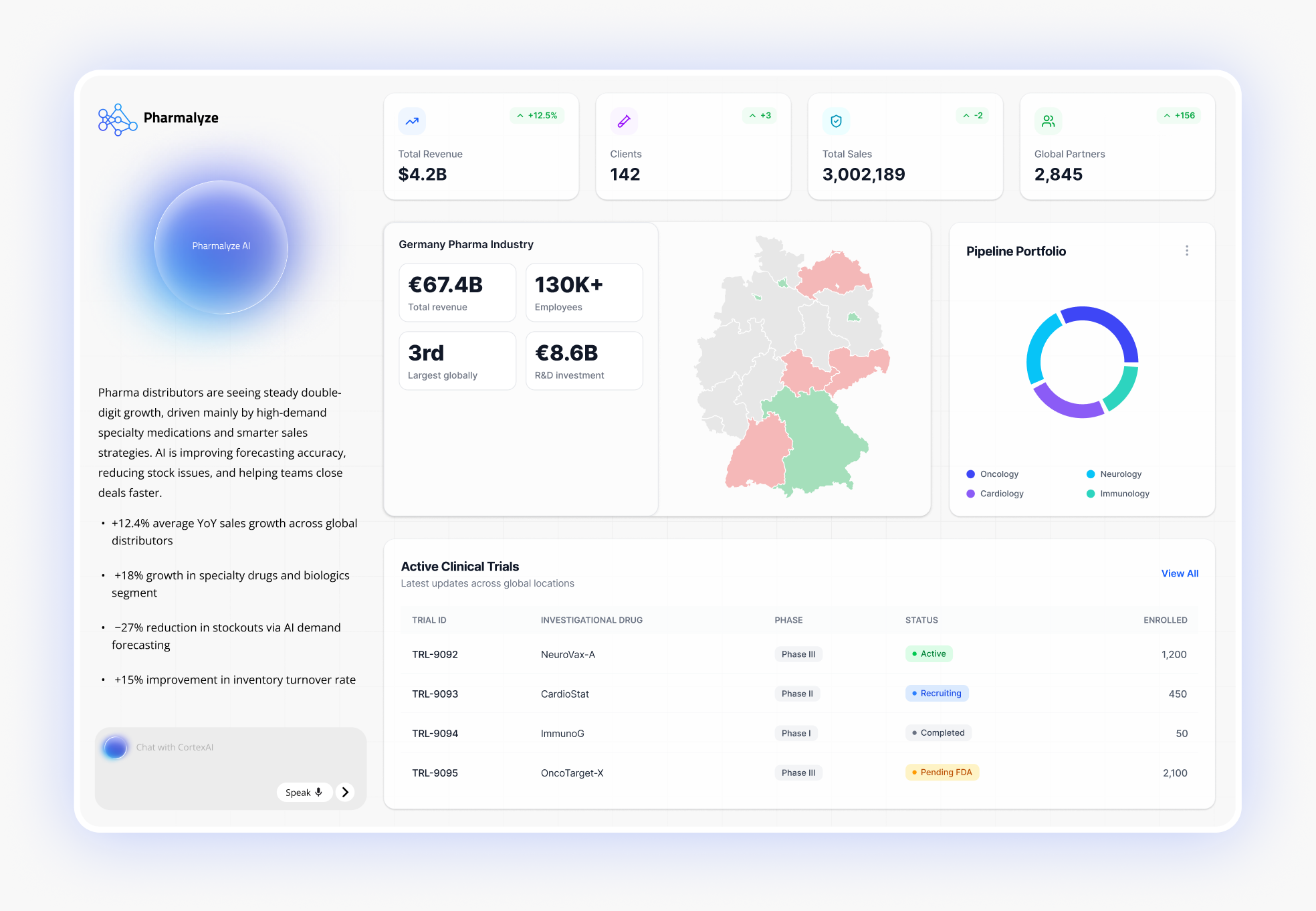Screen dimensions: 1316x911
Task: Click the CortexAI orb icon in chat box
Action: [x=115, y=747]
